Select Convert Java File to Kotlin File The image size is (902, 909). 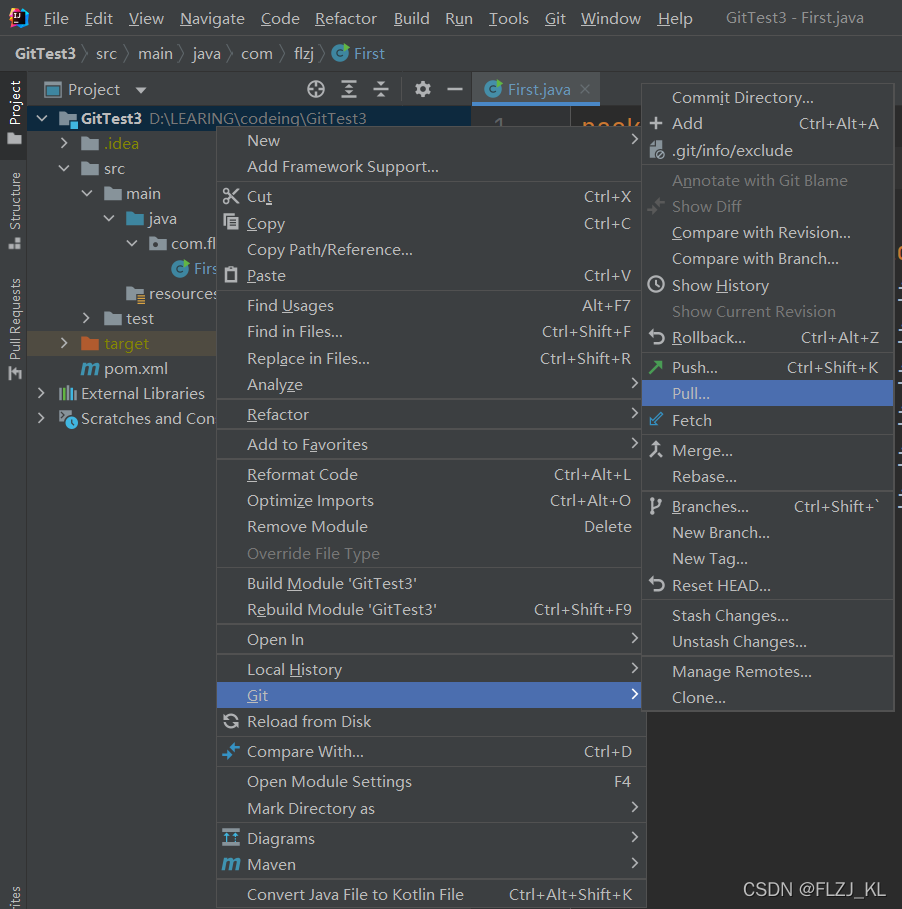(429, 894)
